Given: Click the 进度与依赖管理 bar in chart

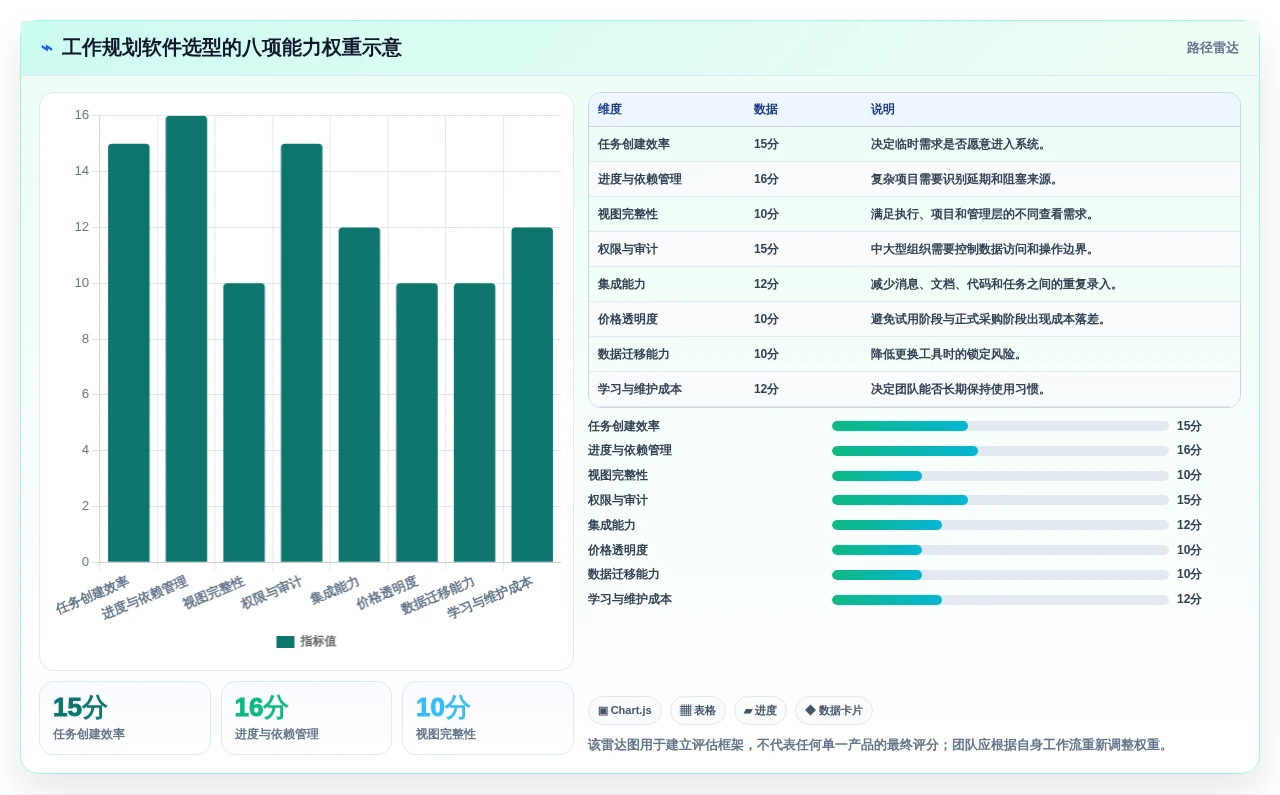Looking at the screenshot, I should [186, 339].
